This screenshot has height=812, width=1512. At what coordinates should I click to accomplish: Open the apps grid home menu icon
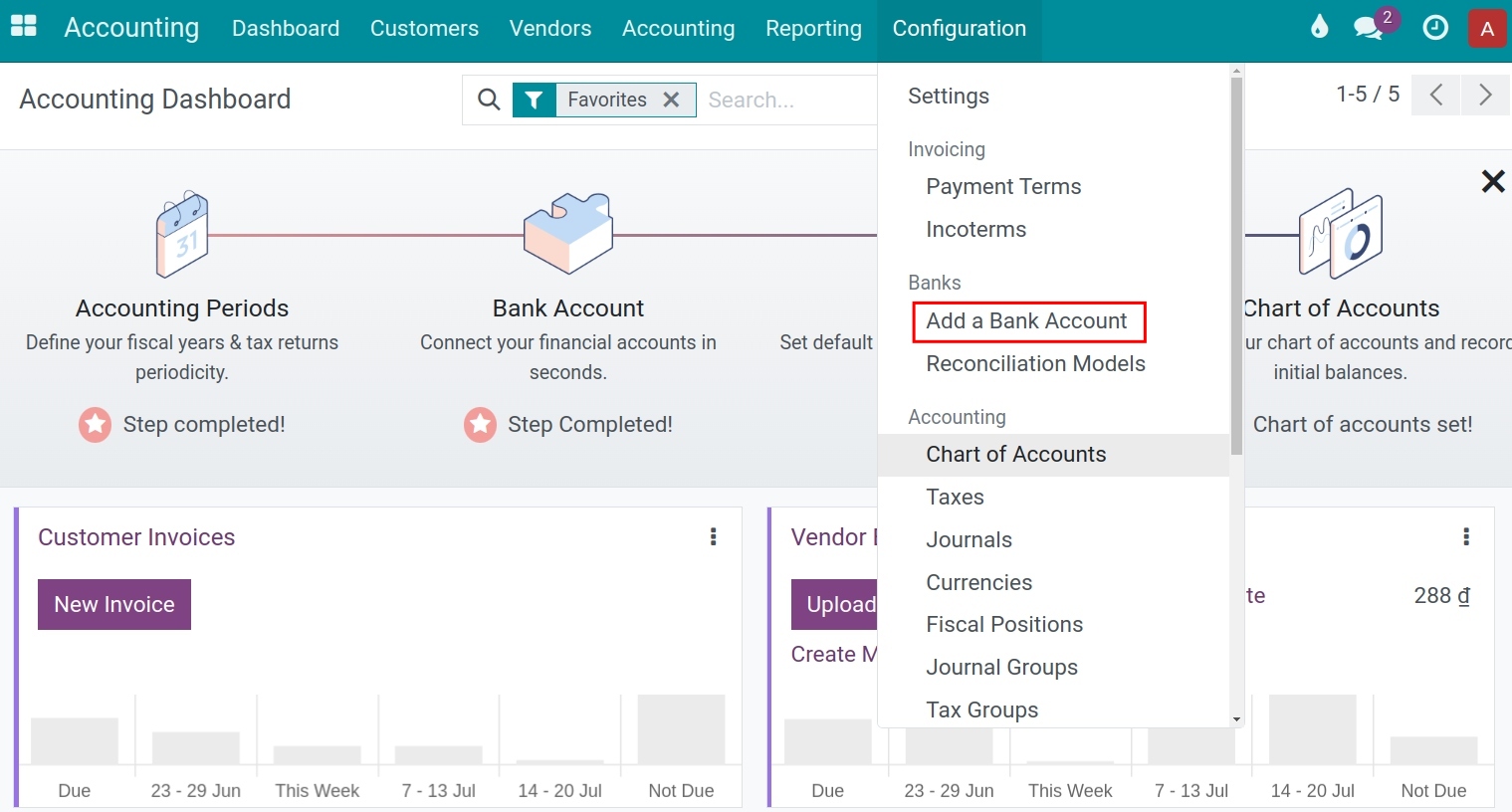[x=24, y=27]
